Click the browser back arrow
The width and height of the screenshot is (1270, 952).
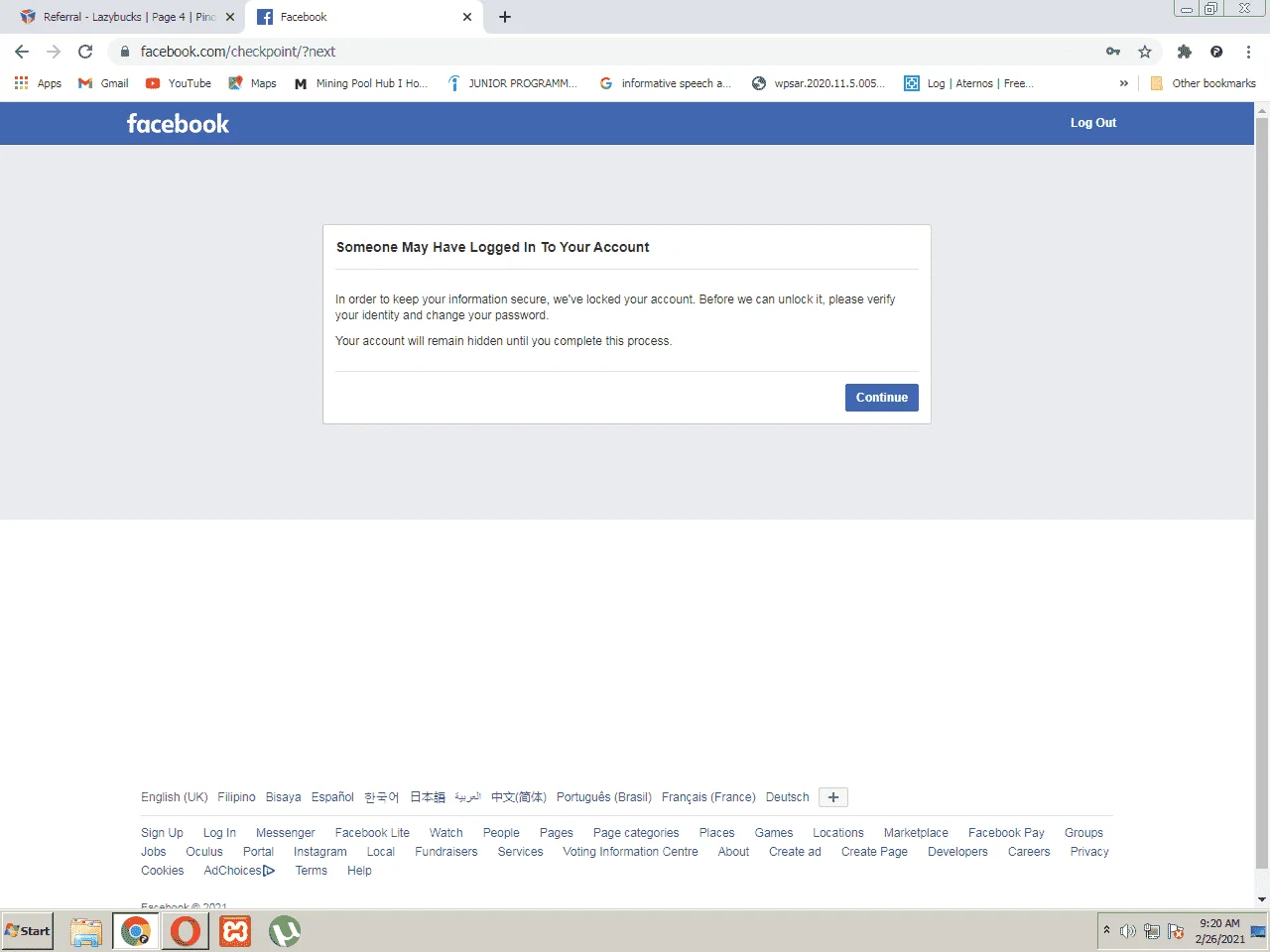(22, 52)
